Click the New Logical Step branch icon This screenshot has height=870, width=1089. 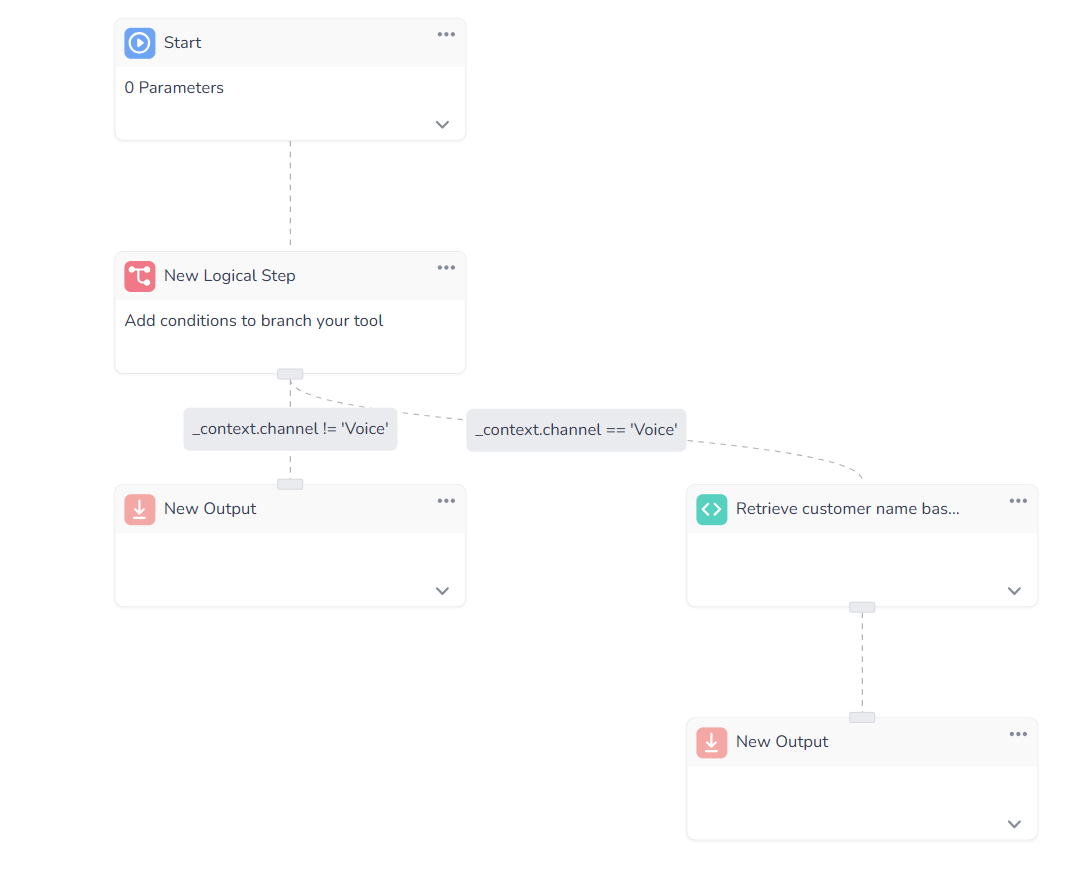point(140,276)
